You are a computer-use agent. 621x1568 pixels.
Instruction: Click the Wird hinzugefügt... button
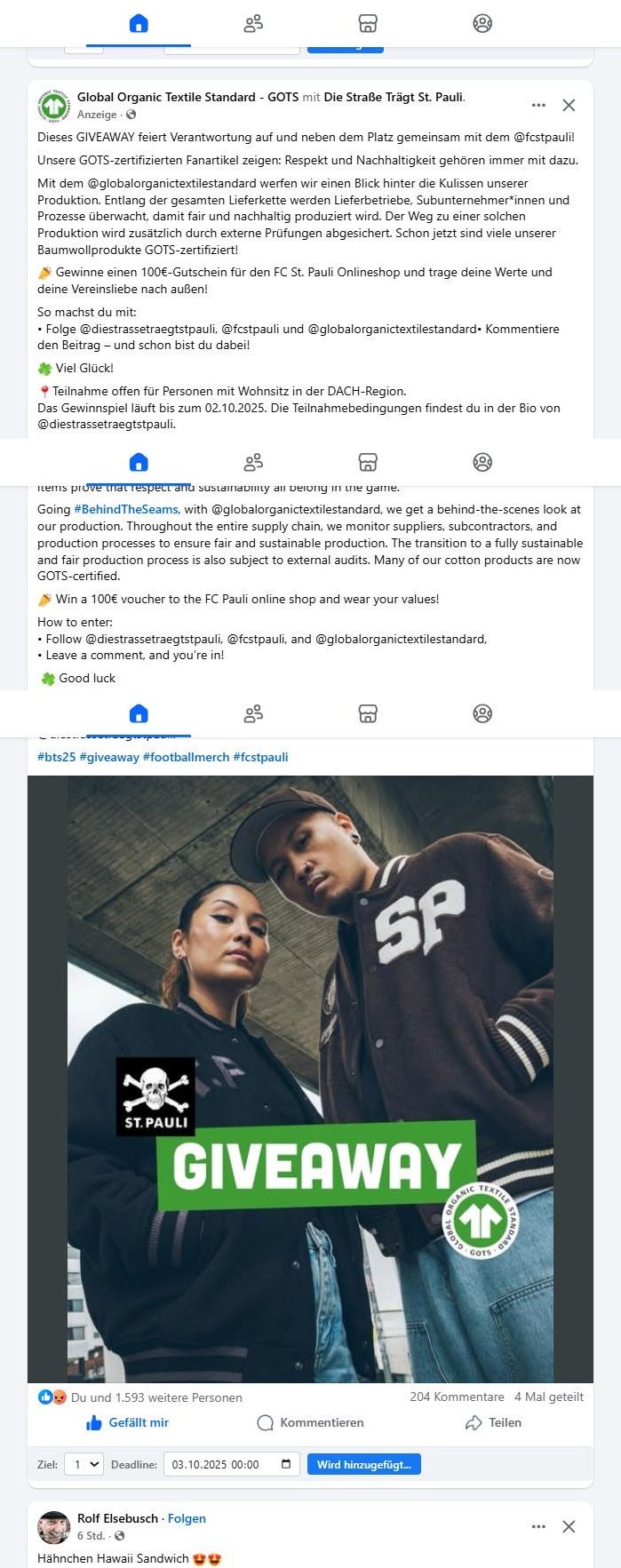364,1464
